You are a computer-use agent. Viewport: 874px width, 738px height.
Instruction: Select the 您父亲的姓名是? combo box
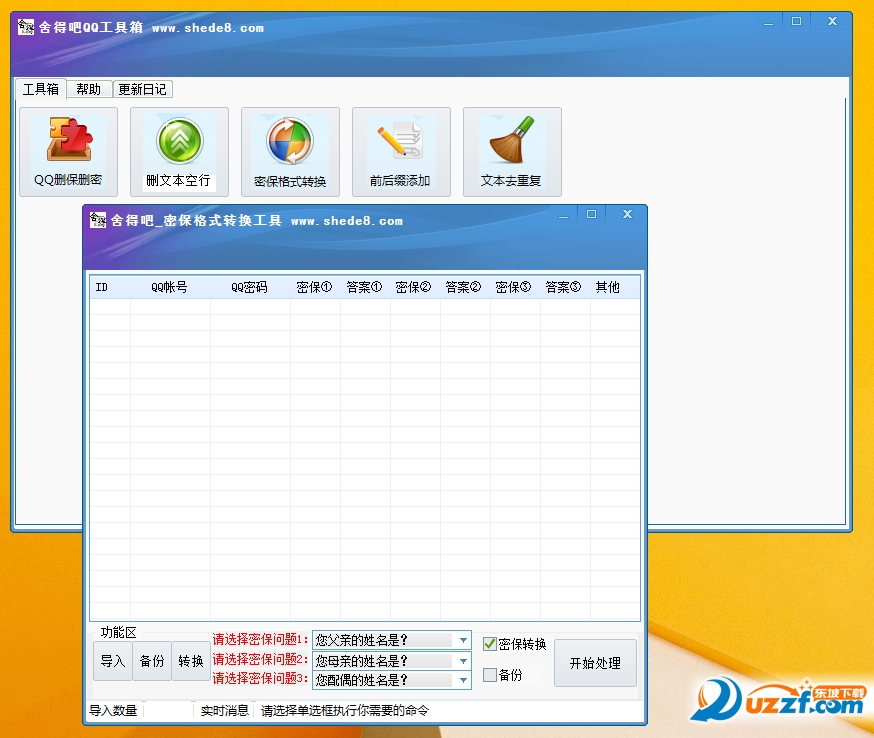coord(392,640)
